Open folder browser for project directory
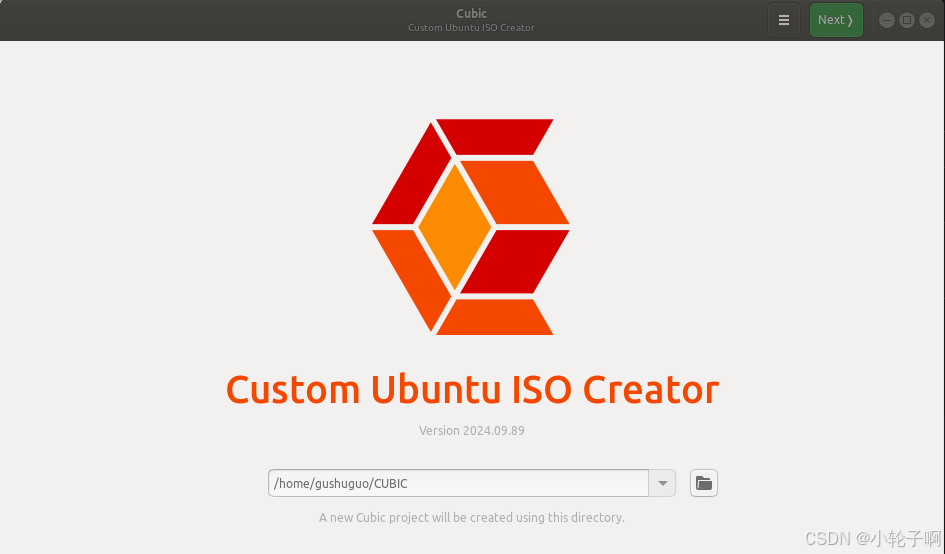The width and height of the screenshot is (945, 554). click(x=703, y=483)
